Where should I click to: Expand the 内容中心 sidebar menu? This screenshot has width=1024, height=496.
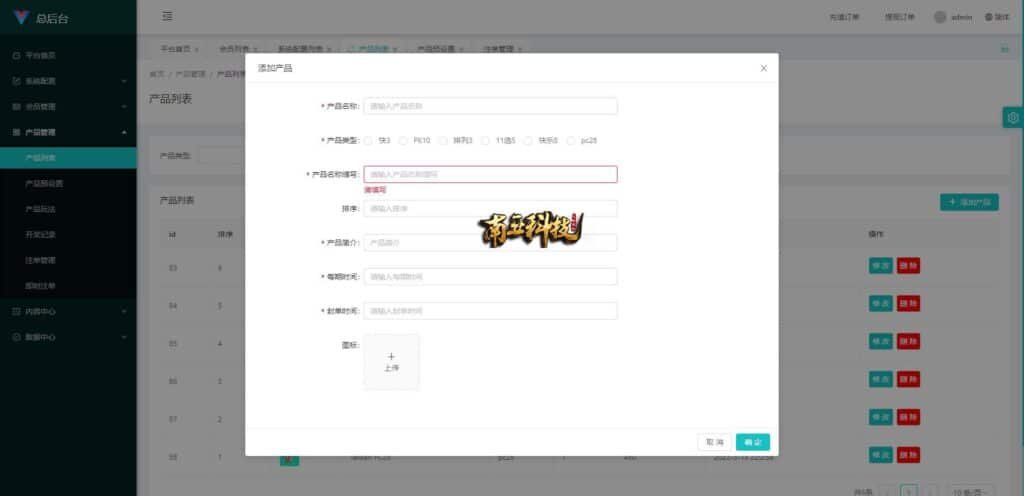point(68,312)
